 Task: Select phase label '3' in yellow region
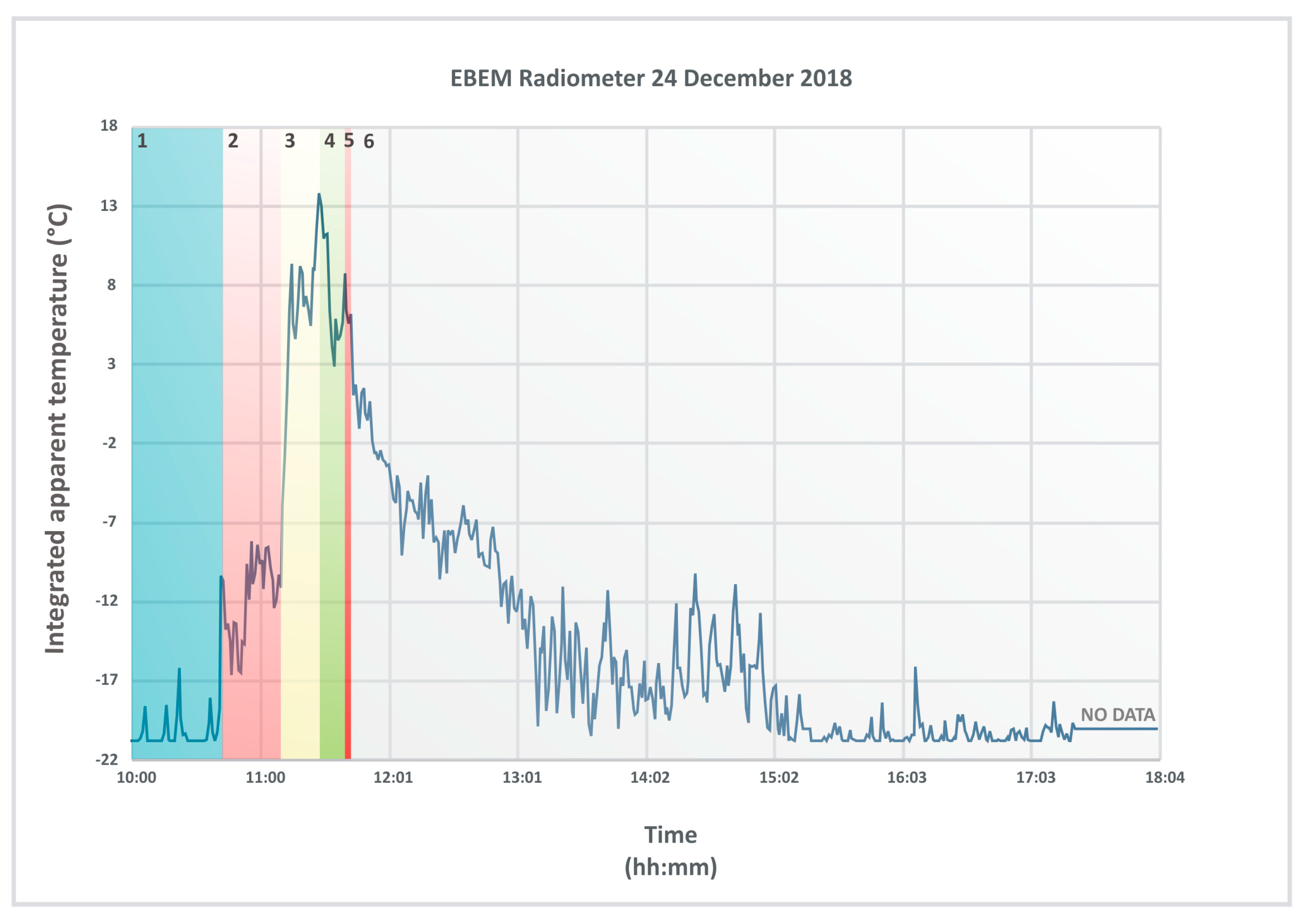290,141
